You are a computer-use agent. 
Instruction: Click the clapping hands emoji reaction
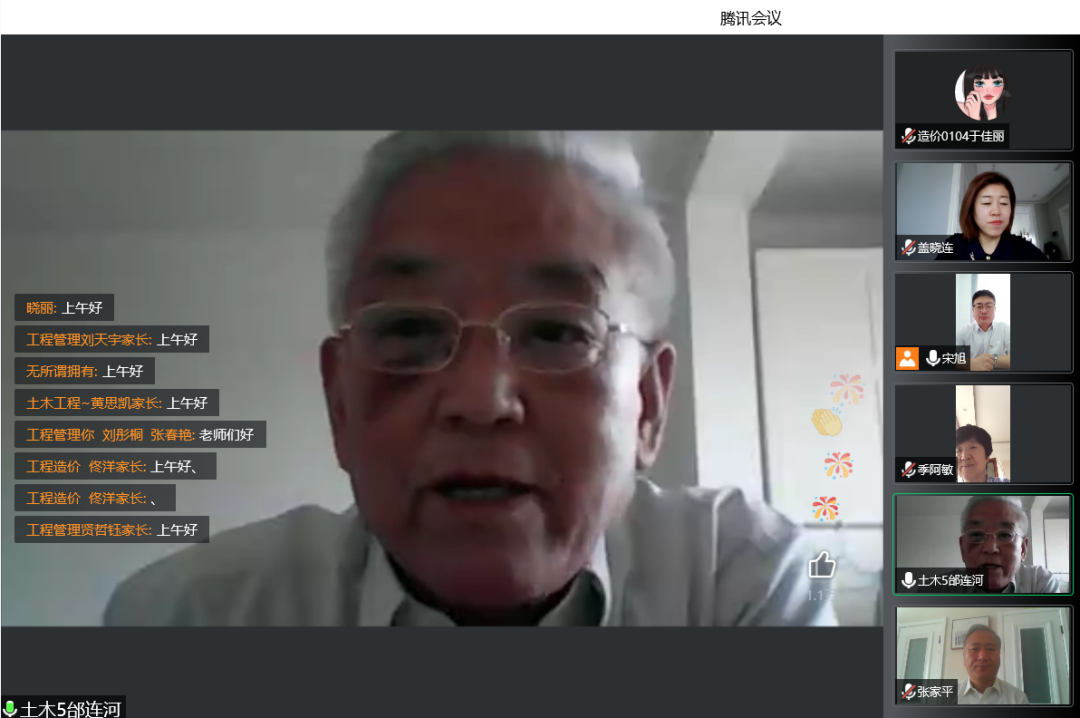point(826,422)
